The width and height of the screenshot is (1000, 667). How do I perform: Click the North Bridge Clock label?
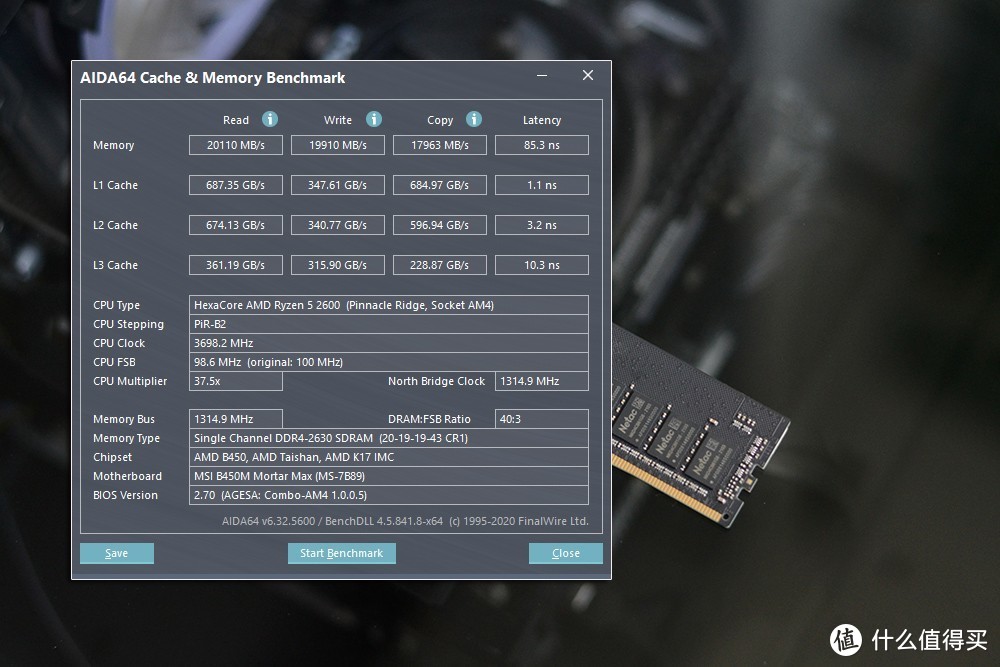coord(436,381)
